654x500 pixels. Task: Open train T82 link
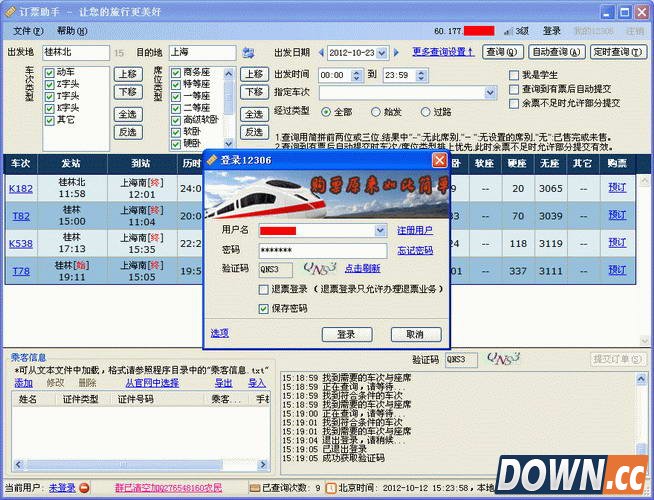(x=21, y=216)
